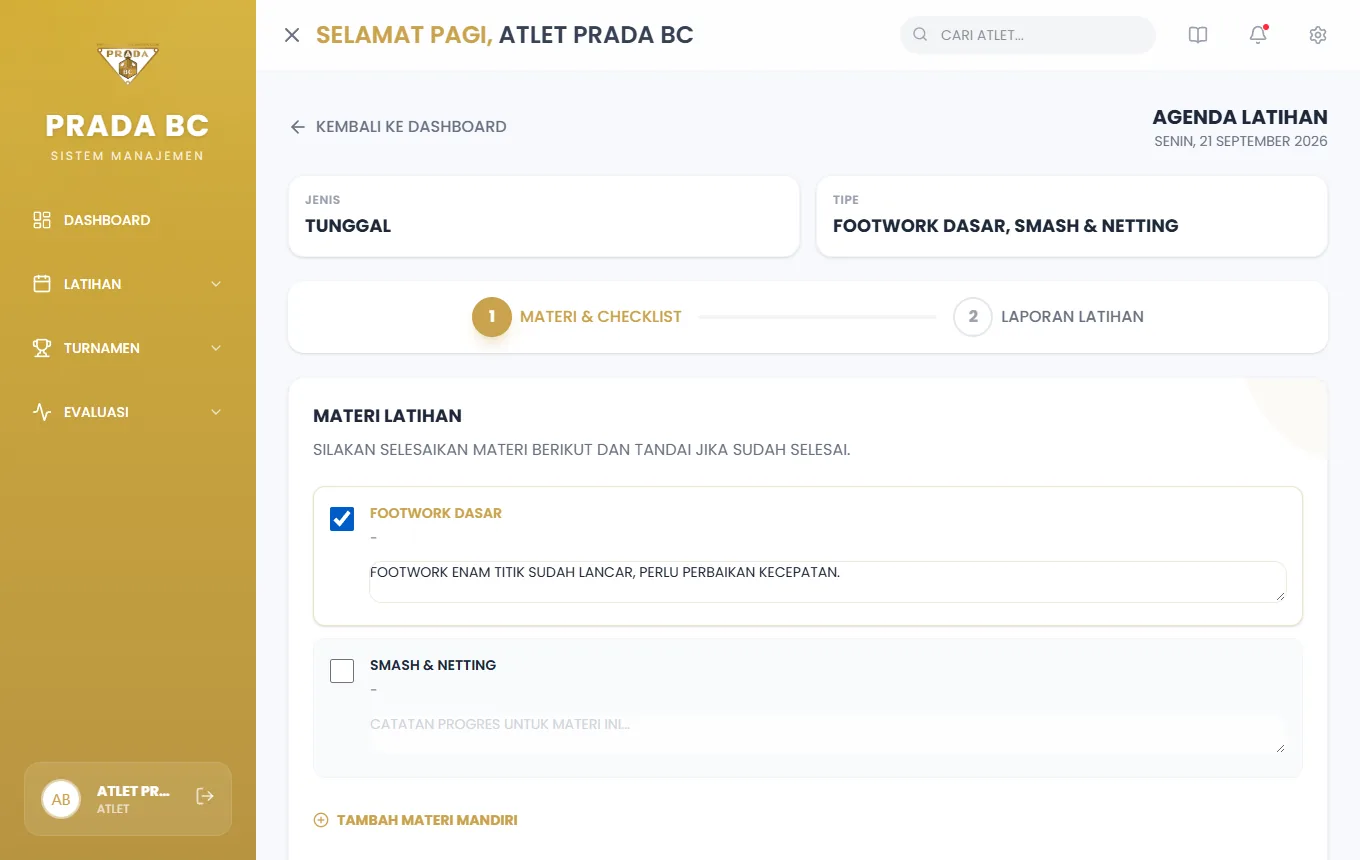Image resolution: width=1360 pixels, height=860 pixels.
Task: Click the back arrow beside Kembali ke Dashboard
Action: (297, 127)
